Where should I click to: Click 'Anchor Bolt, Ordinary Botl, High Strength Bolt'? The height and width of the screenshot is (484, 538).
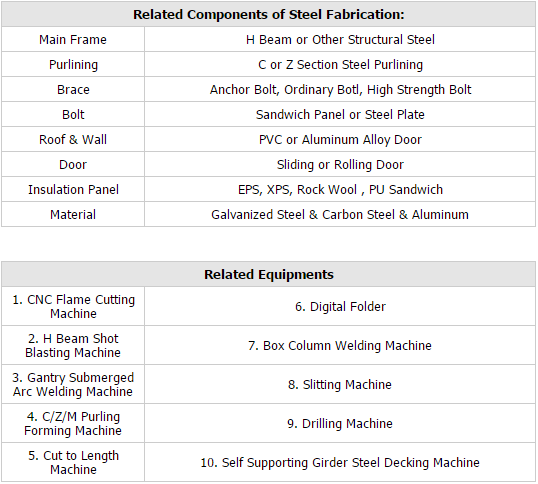(x=340, y=90)
